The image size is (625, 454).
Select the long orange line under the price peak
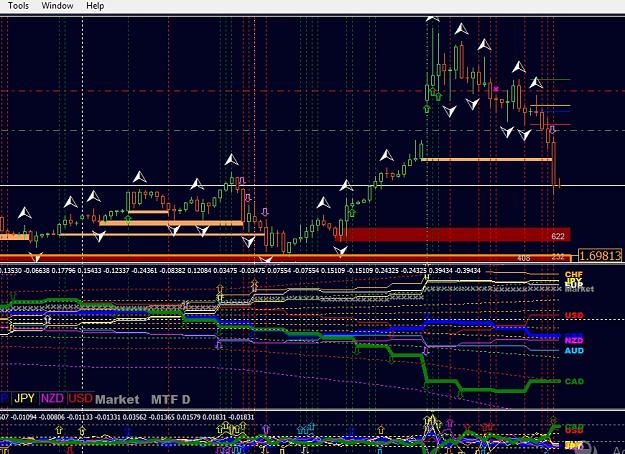[x=486, y=159]
